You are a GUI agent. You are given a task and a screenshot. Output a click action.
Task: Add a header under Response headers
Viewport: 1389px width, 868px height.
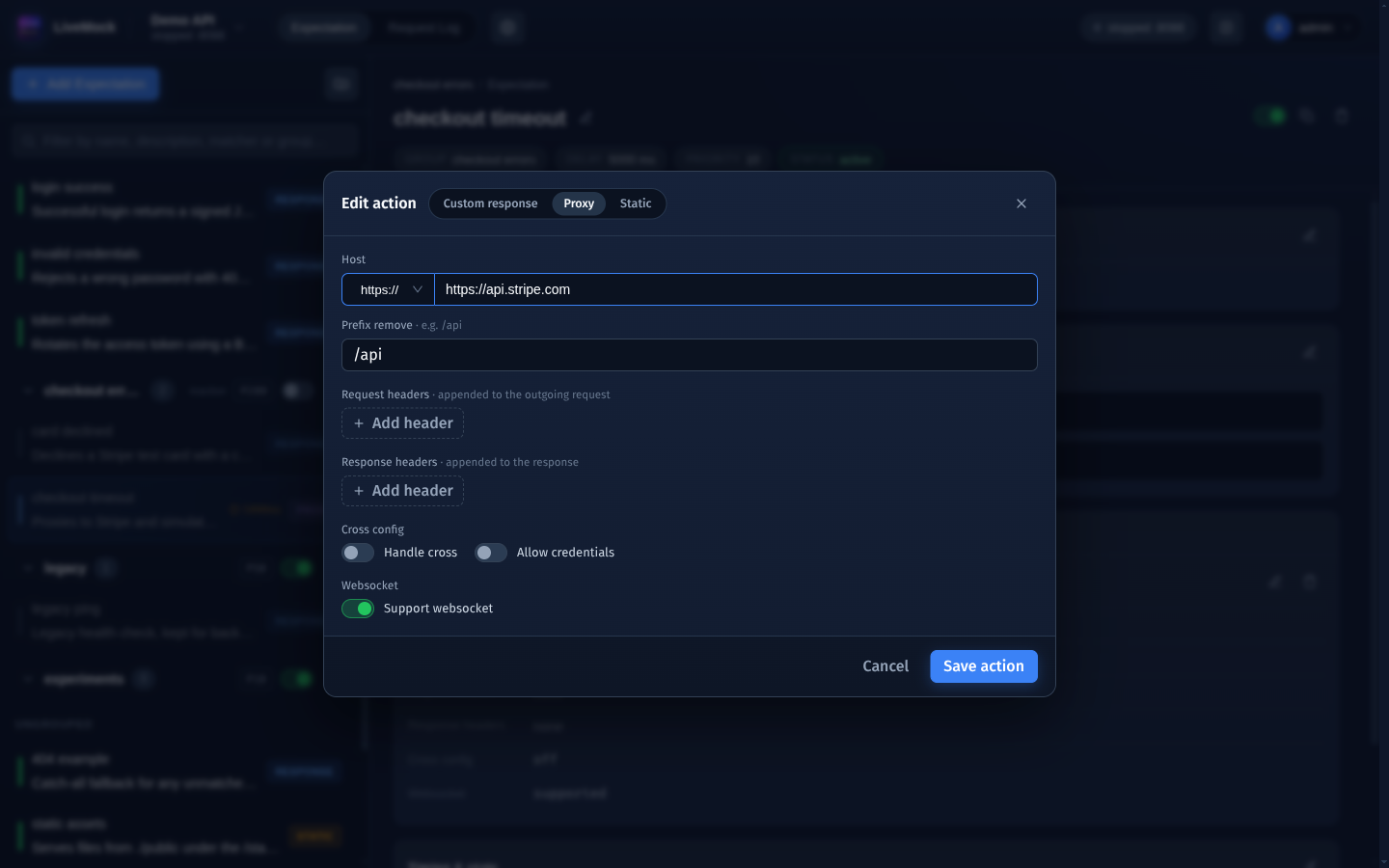(x=403, y=491)
